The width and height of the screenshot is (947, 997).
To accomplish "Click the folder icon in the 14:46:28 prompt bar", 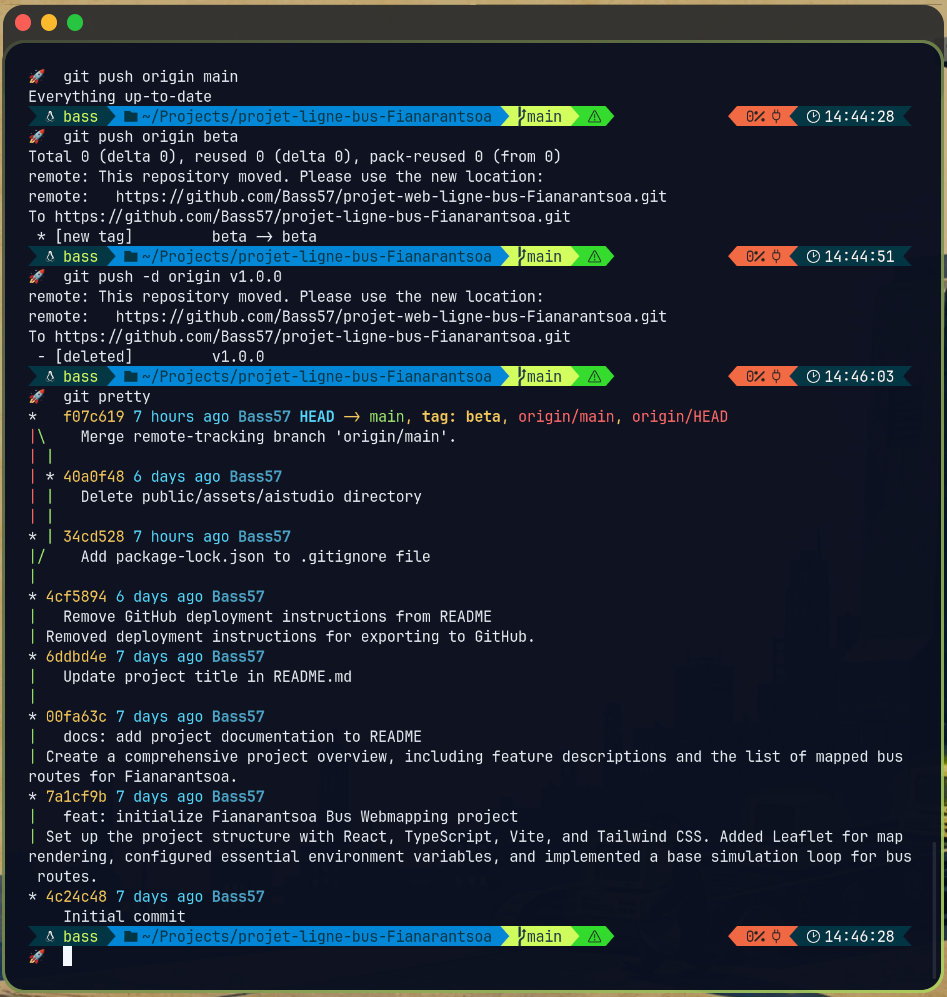I will [131, 937].
